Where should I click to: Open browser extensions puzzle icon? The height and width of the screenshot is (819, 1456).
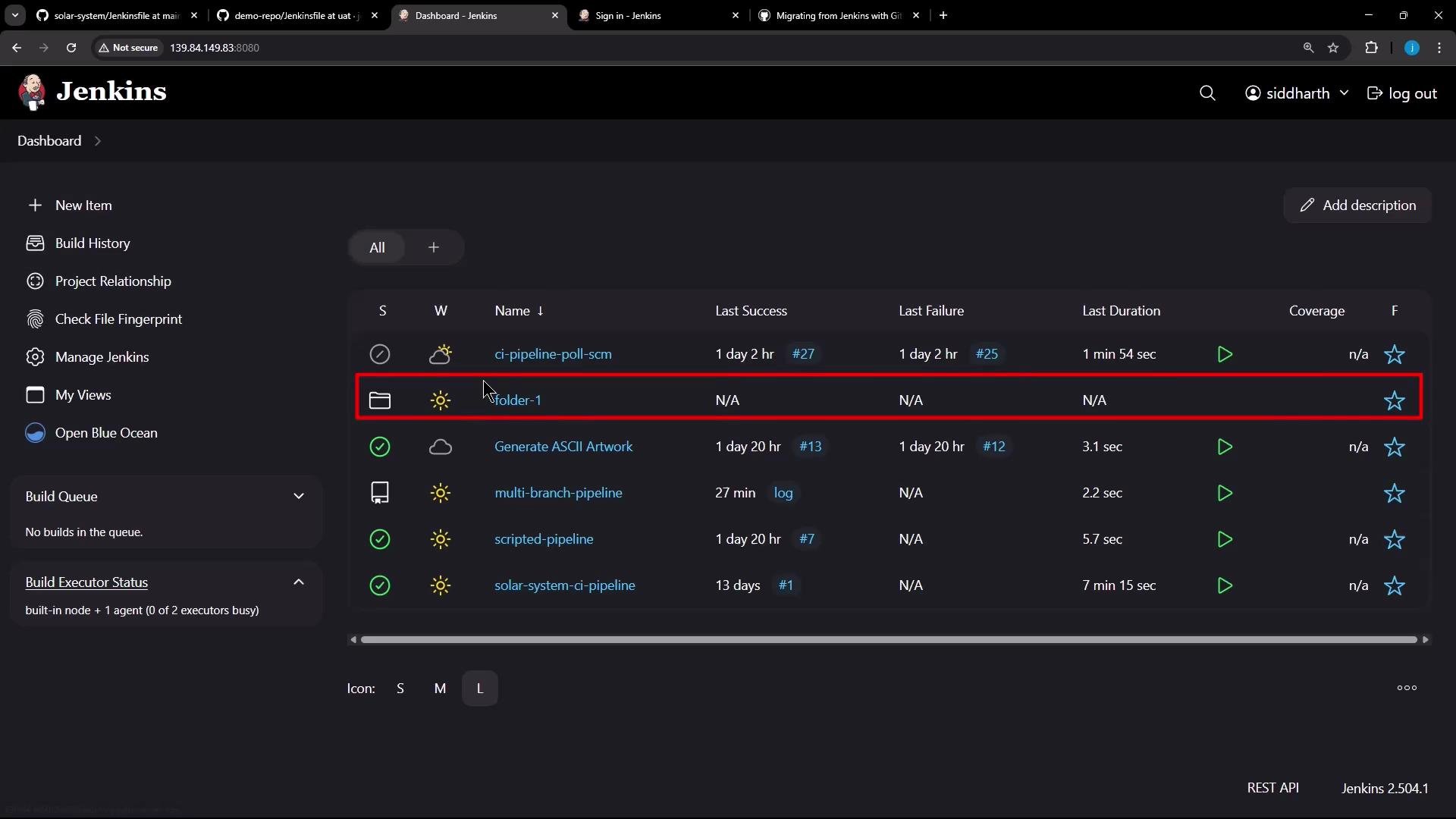[1371, 48]
